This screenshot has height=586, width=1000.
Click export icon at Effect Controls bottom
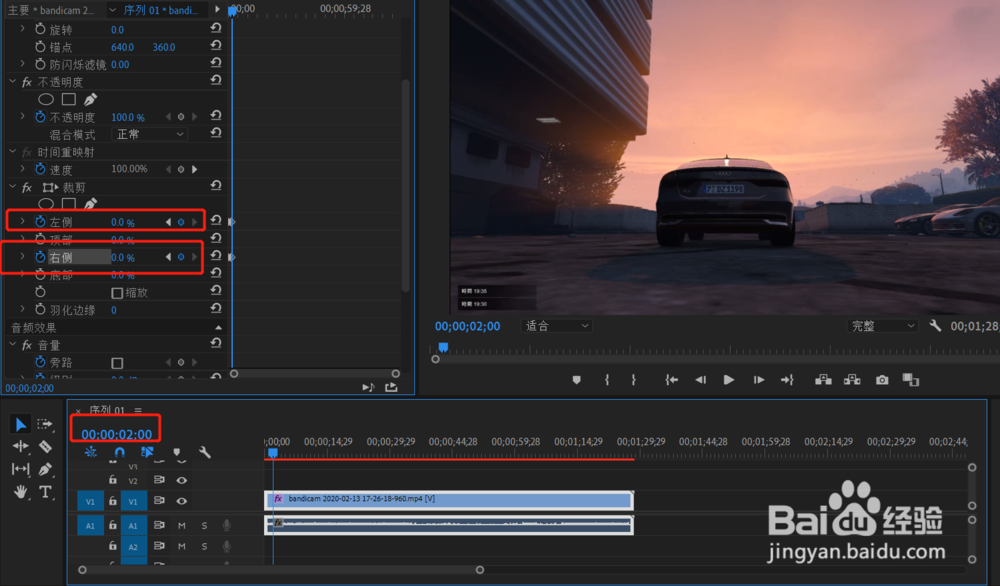[x=391, y=387]
